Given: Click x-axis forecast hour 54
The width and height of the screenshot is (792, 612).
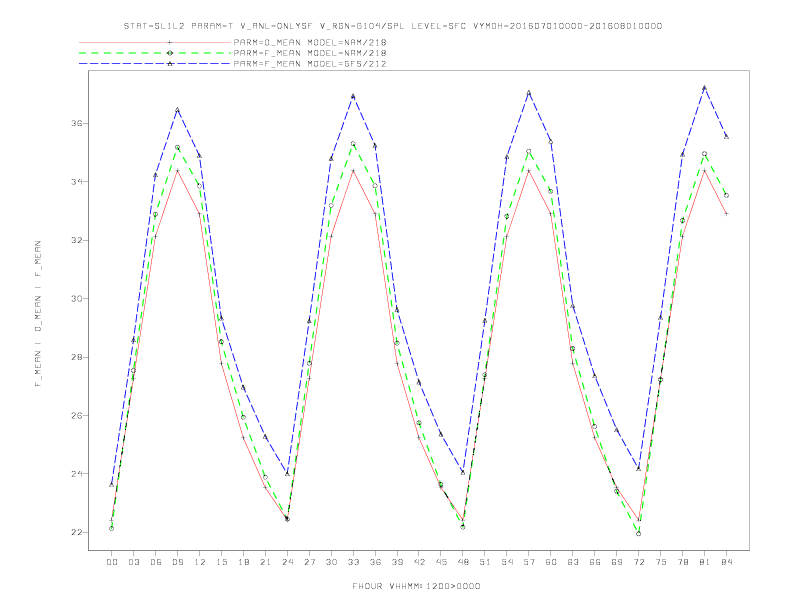Looking at the screenshot, I should click(507, 562).
